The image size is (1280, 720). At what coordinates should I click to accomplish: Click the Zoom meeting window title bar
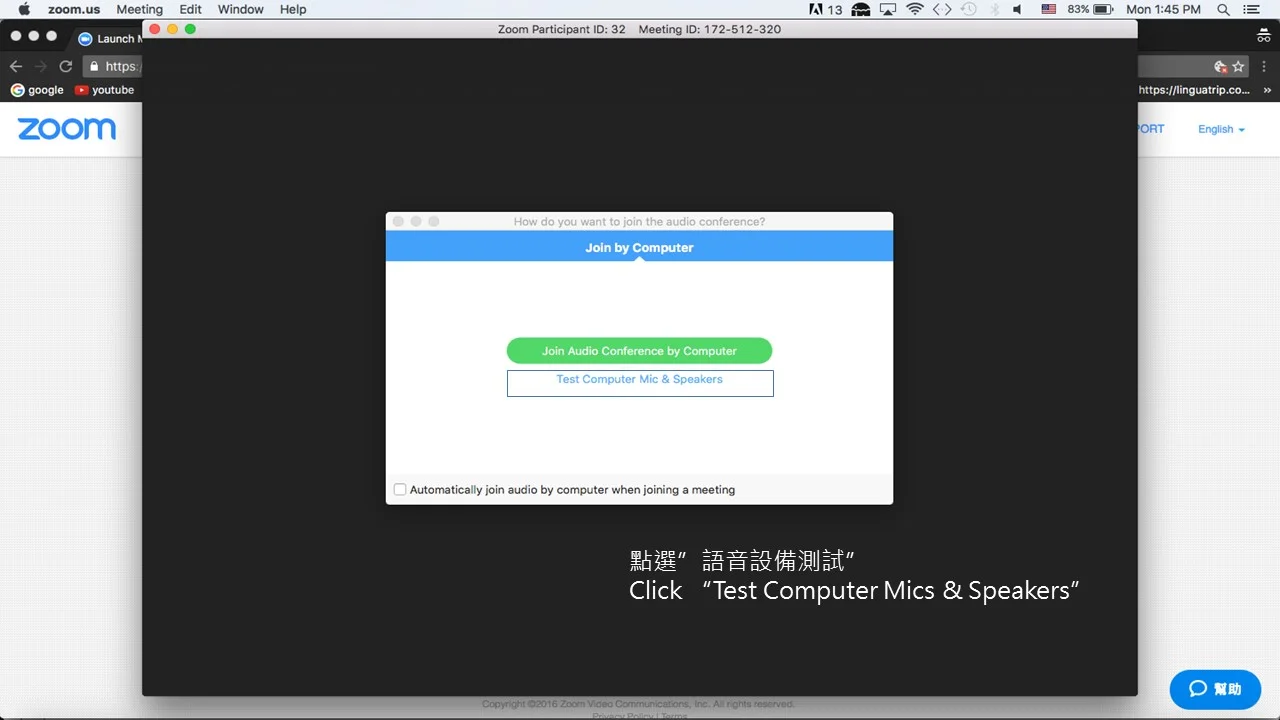[x=640, y=29]
